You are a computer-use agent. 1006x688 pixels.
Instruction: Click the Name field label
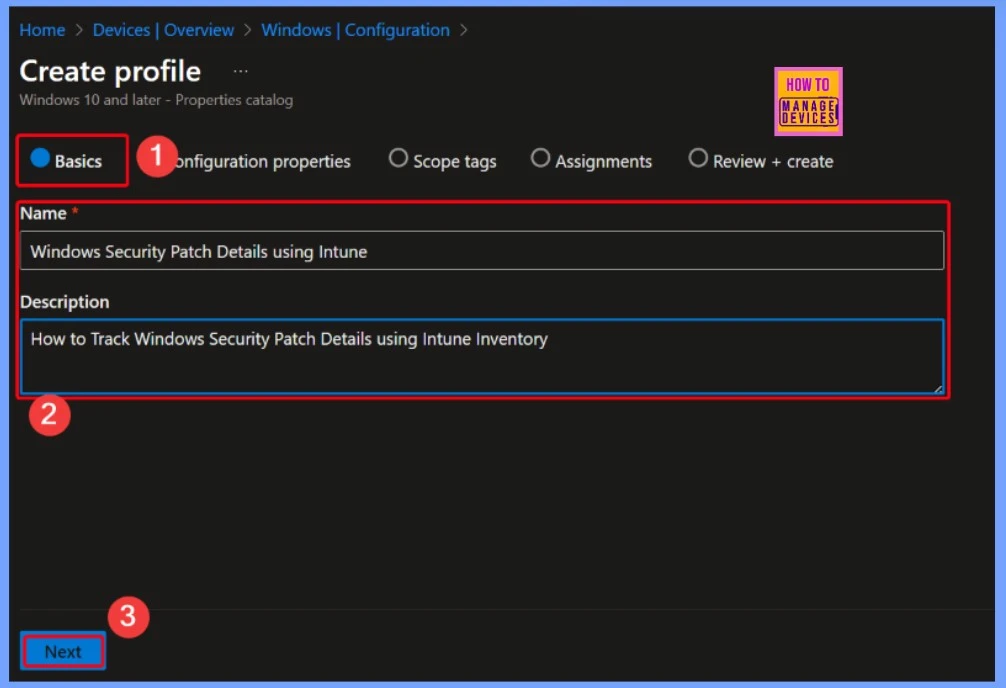coord(44,213)
